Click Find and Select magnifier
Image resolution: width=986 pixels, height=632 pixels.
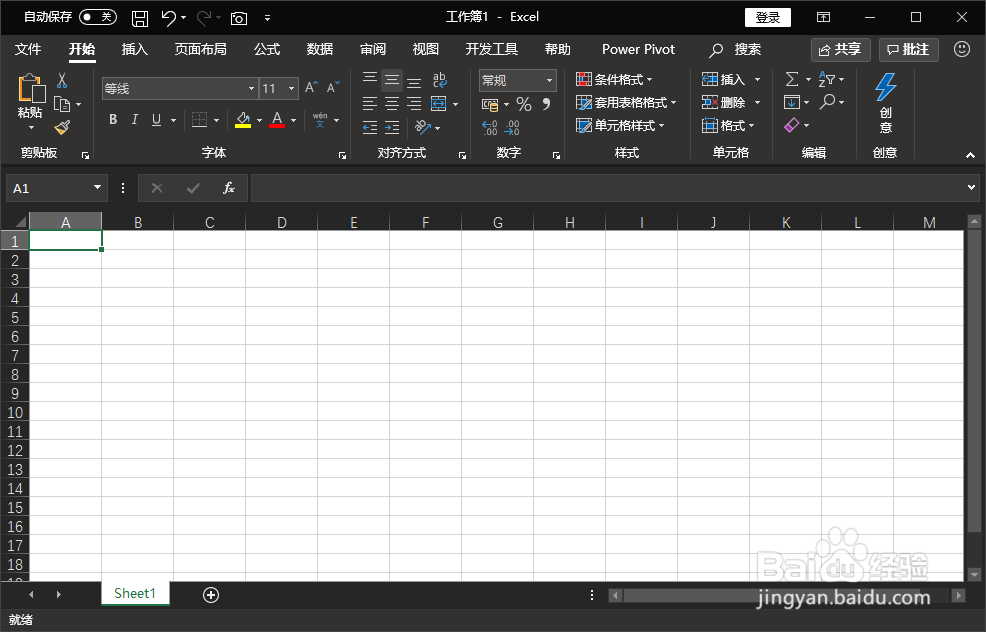(x=828, y=101)
